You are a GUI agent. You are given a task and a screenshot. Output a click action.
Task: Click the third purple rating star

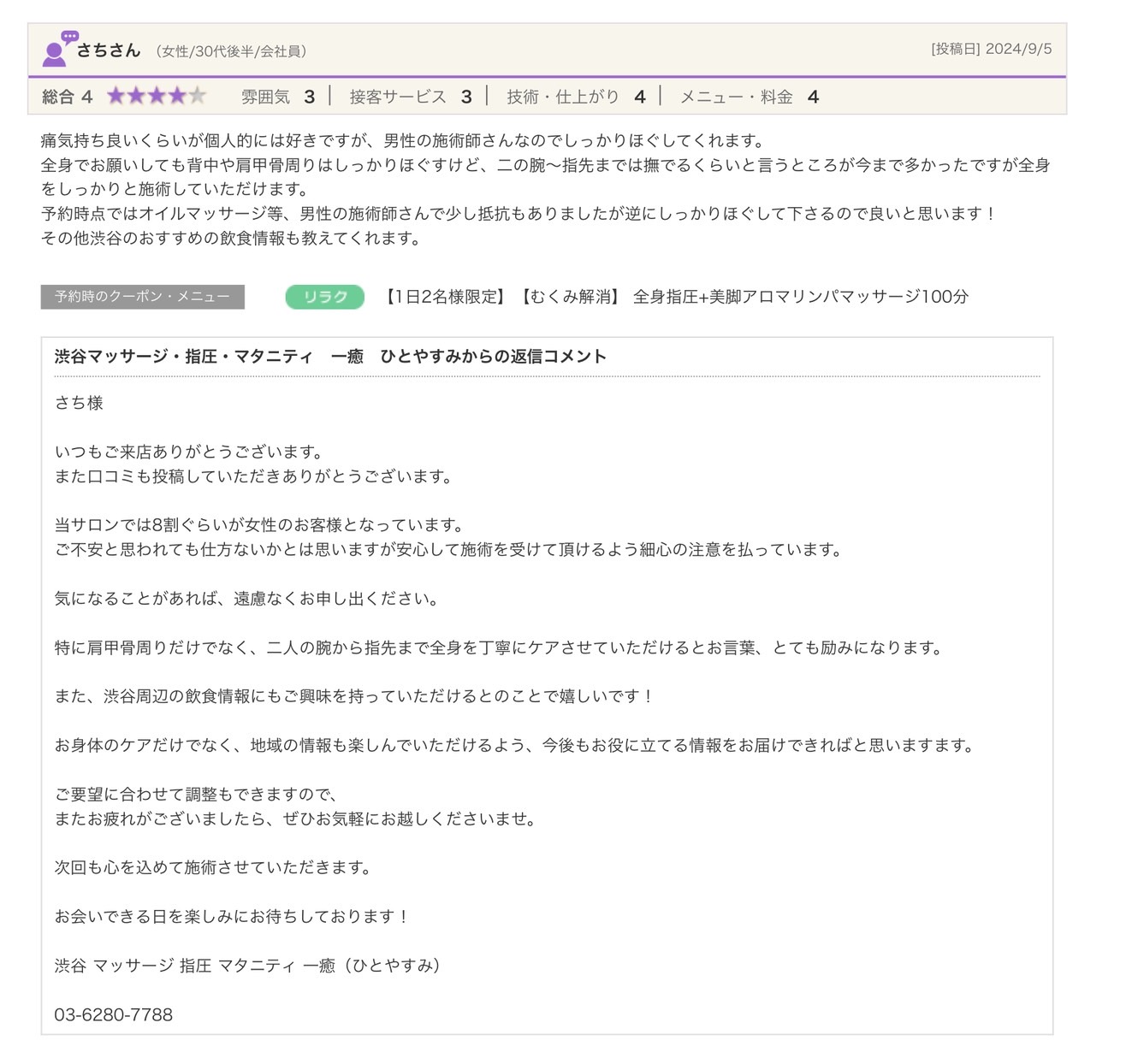click(157, 96)
